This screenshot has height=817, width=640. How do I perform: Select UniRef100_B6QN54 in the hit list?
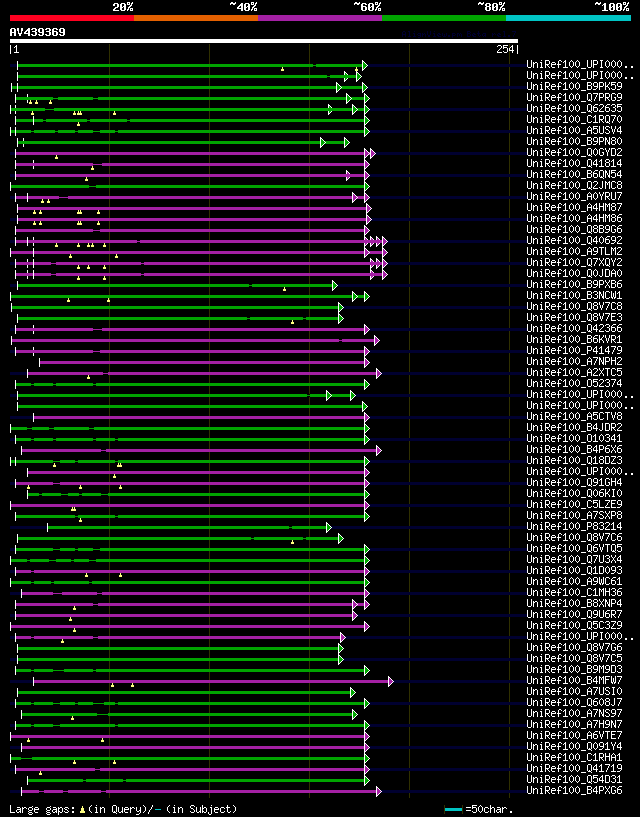574,174
